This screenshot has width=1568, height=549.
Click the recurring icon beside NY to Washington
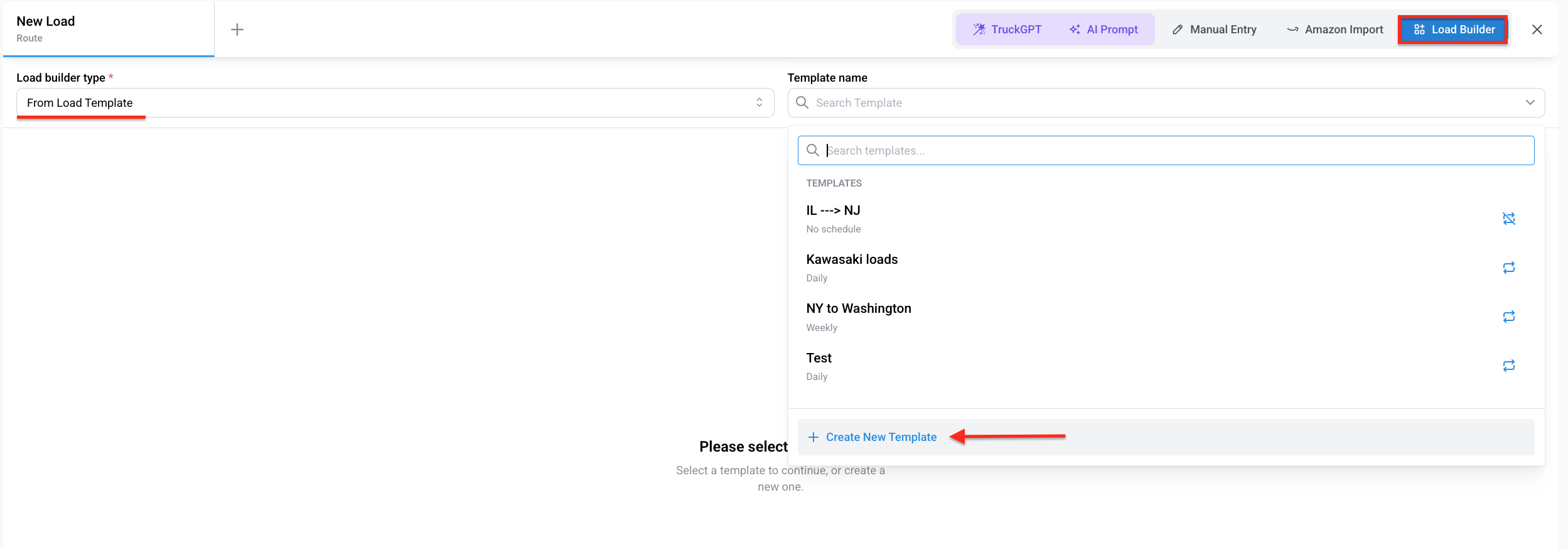point(1508,317)
